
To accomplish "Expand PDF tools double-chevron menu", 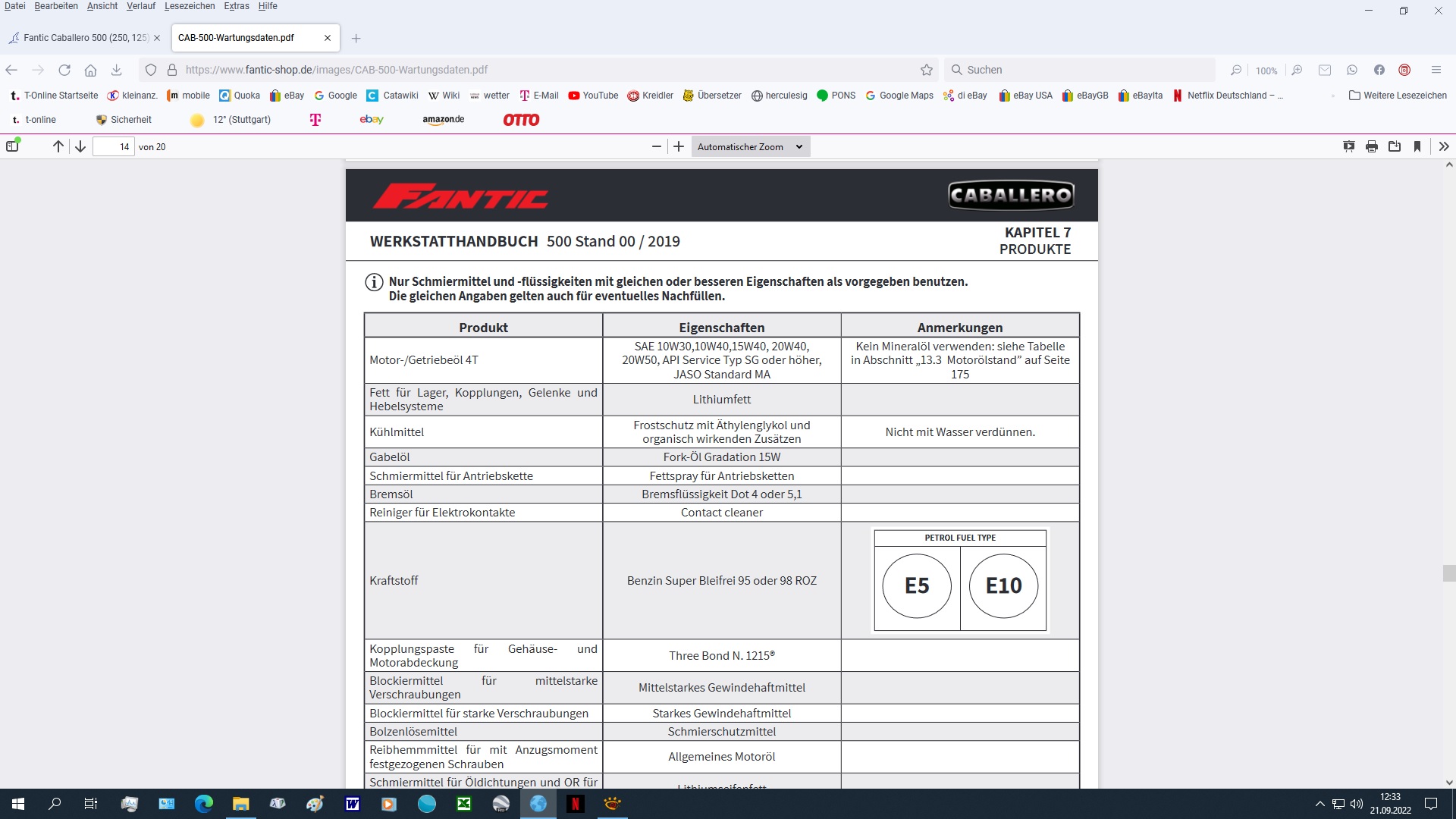I will [x=1444, y=146].
